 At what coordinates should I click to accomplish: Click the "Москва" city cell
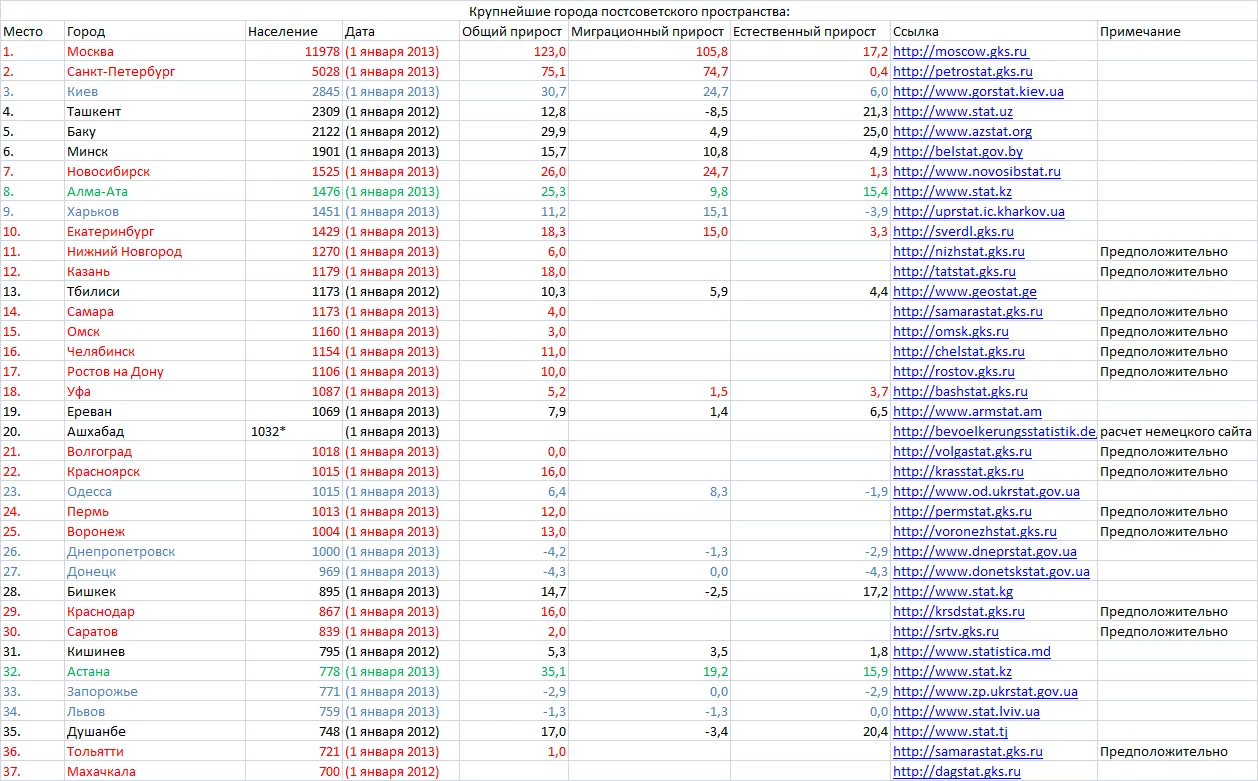[90, 51]
